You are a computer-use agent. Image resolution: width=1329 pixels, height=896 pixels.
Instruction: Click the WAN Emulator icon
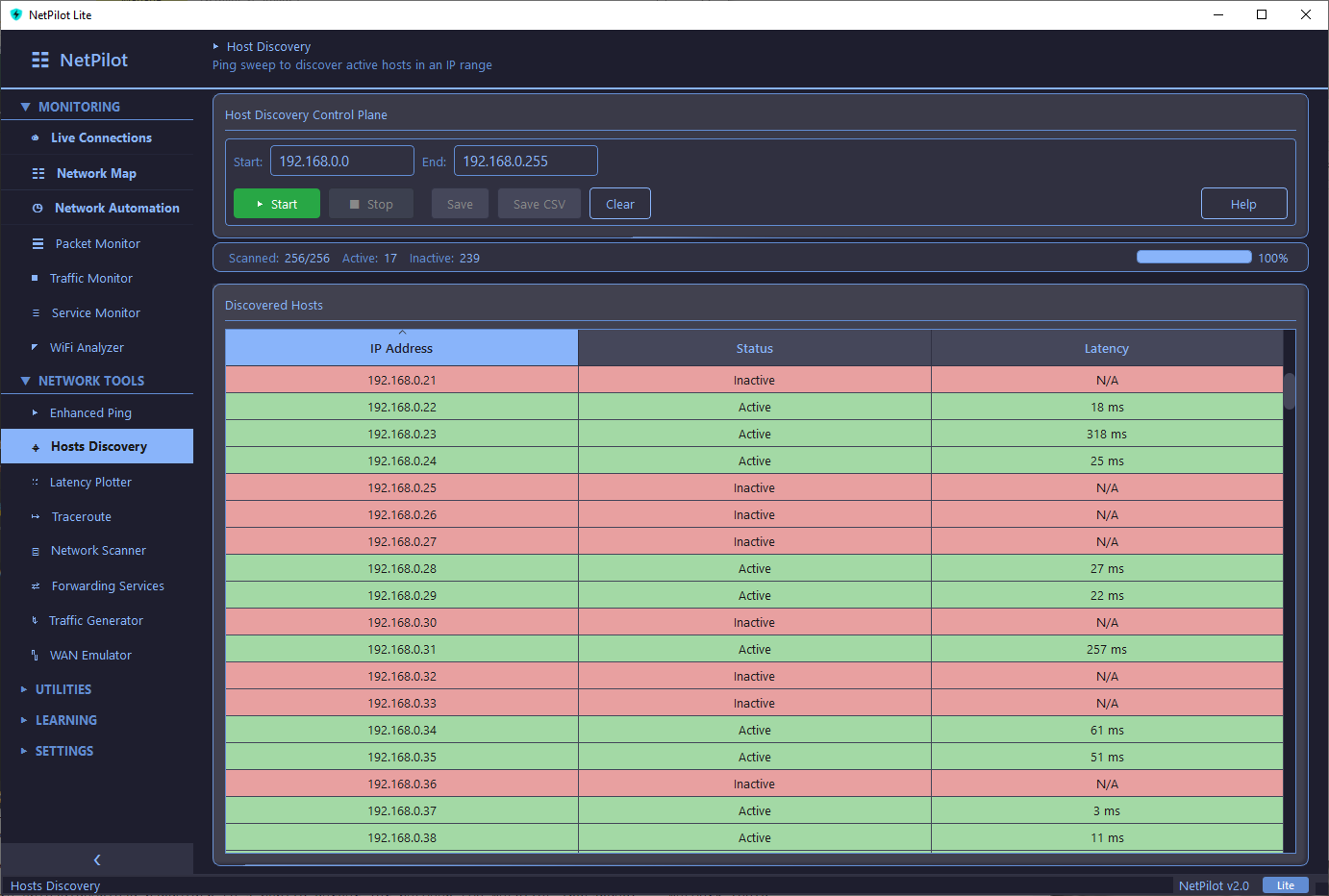click(x=35, y=656)
